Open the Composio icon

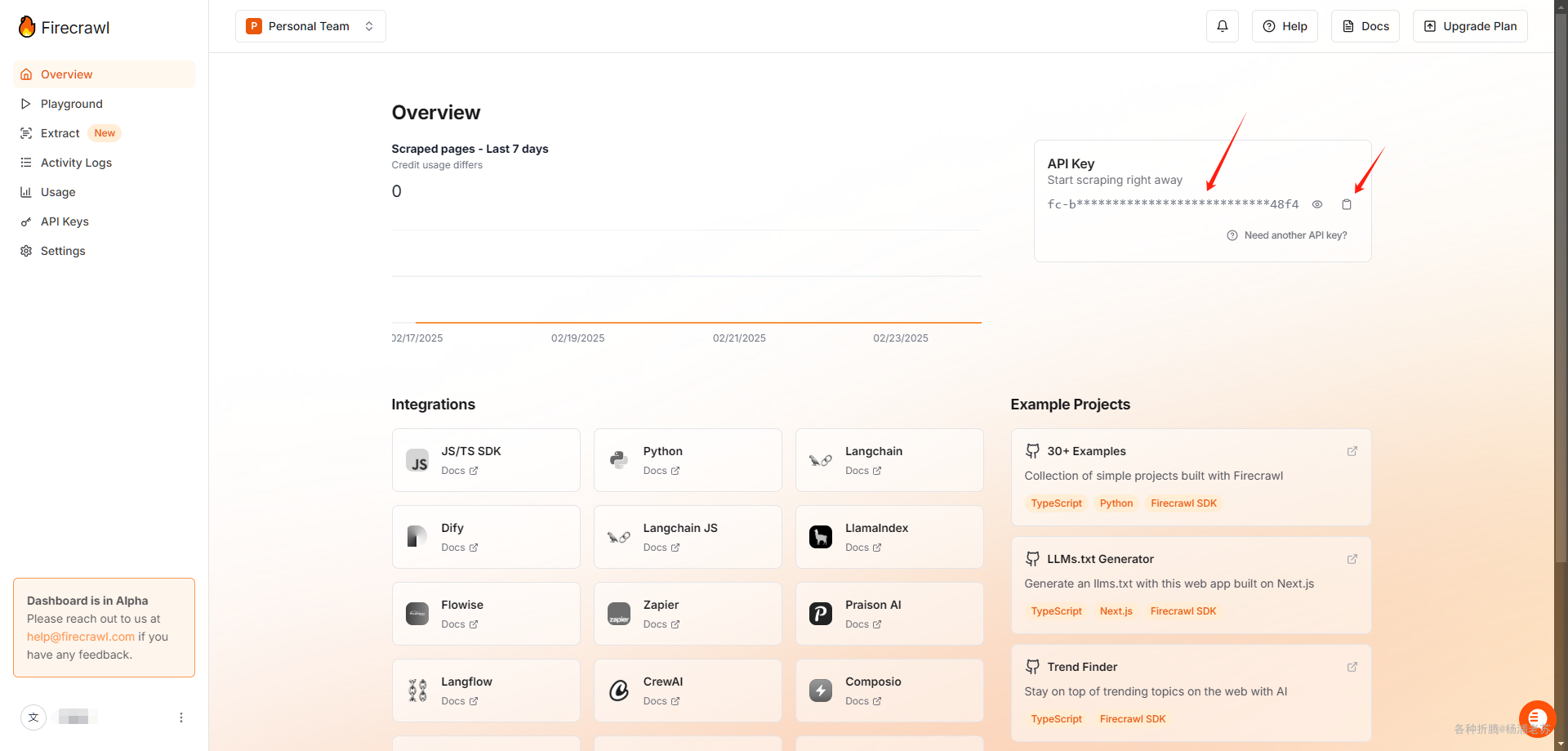pyautogui.click(x=821, y=691)
